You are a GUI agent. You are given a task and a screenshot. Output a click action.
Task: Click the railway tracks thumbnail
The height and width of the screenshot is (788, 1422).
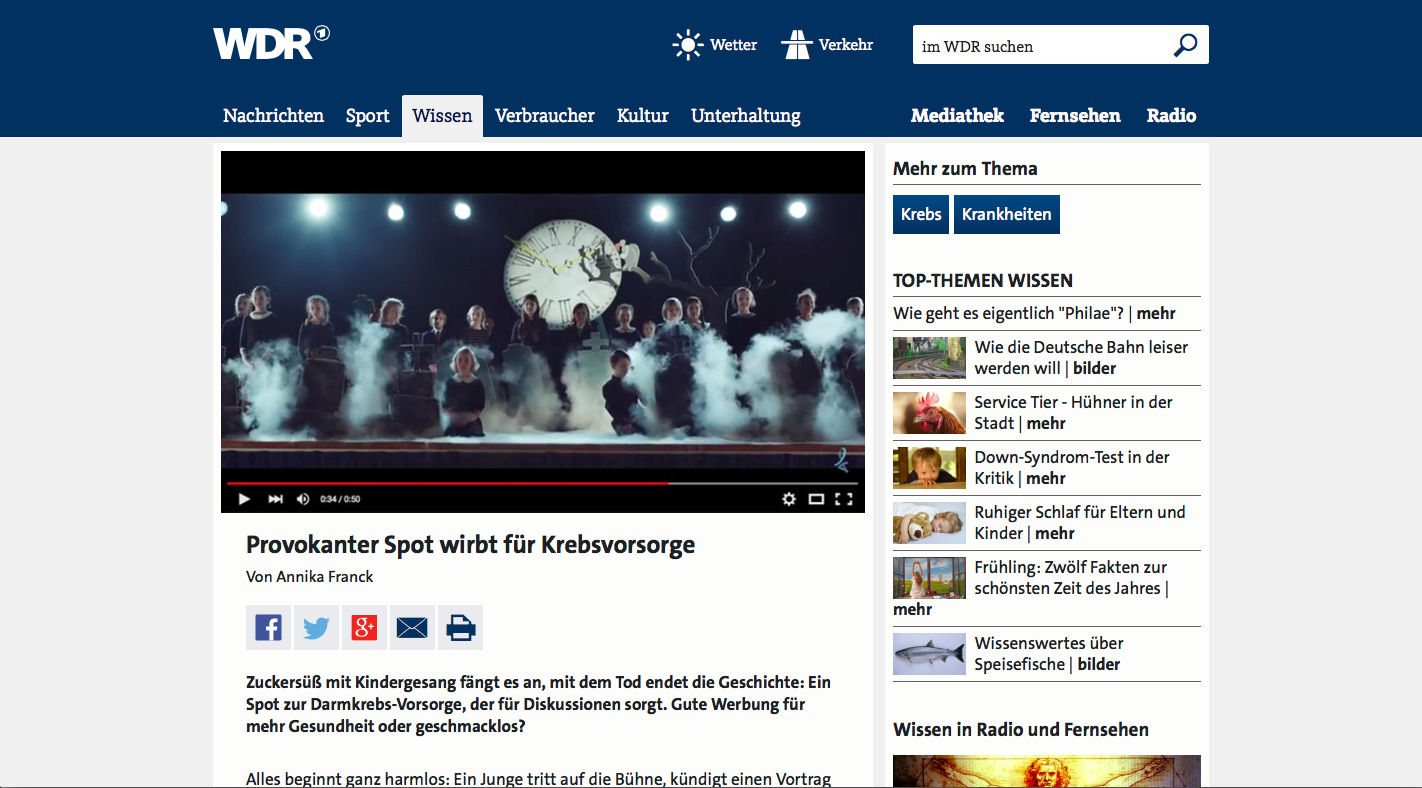929,358
